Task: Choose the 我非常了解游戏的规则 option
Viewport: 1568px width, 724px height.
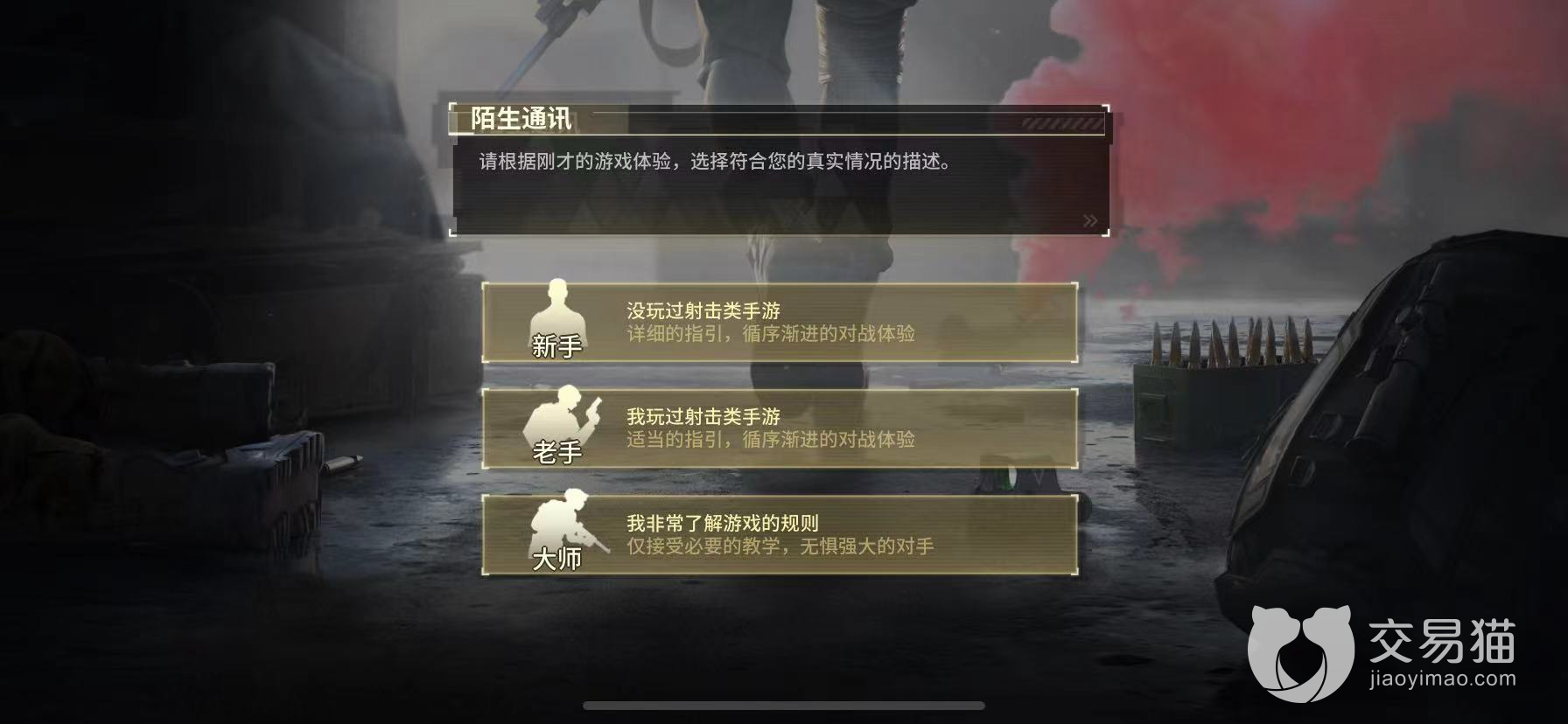Action: pyautogui.click(x=780, y=535)
